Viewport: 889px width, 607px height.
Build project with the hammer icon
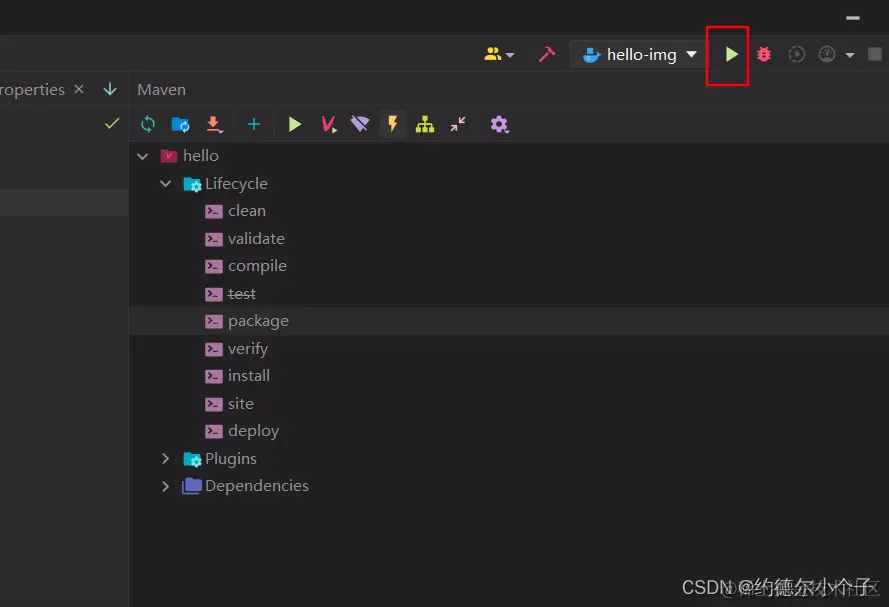pyautogui.click(x=547, y=54)
